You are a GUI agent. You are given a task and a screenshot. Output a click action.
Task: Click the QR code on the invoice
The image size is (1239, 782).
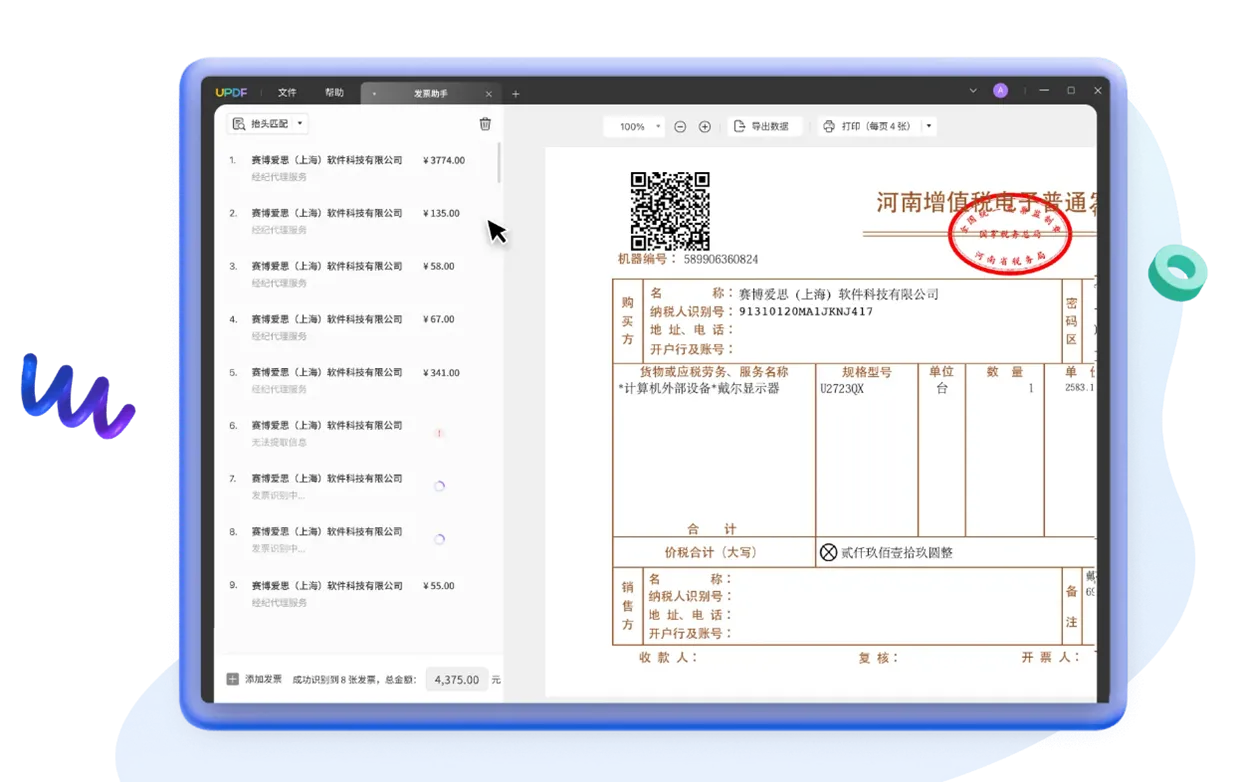tap(670, 211)
